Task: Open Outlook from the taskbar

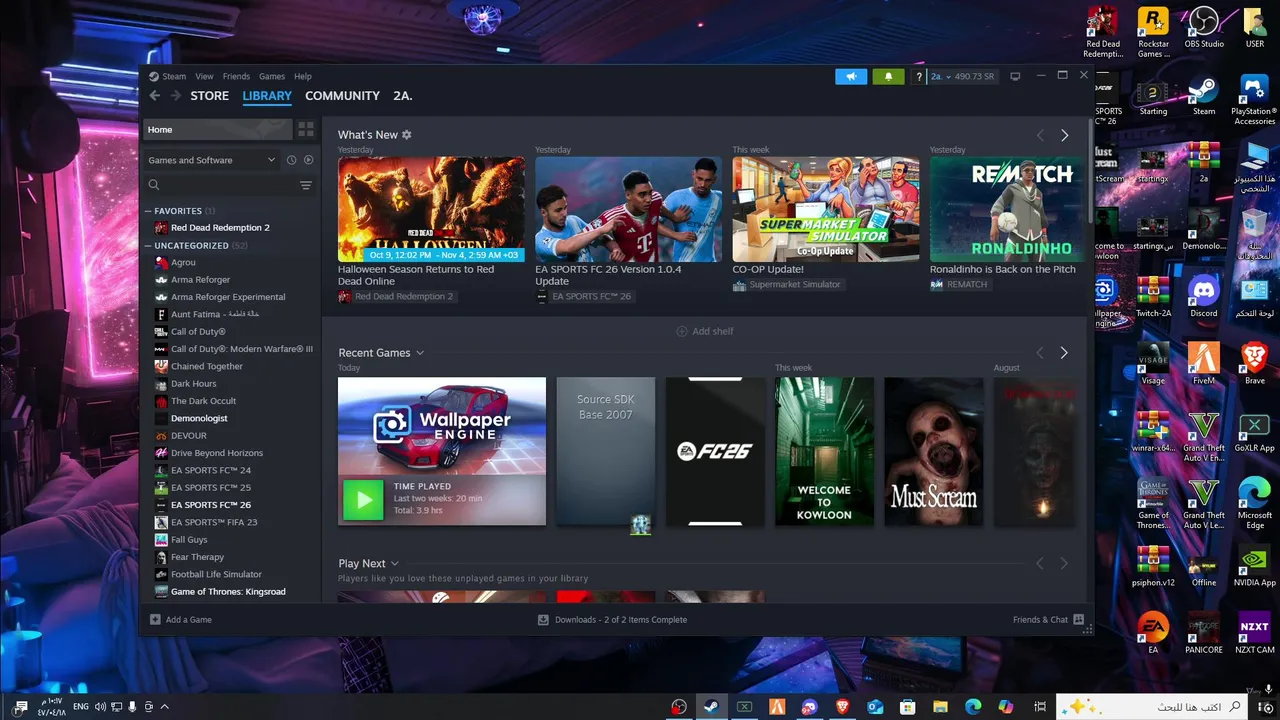Action: (876, 706)
